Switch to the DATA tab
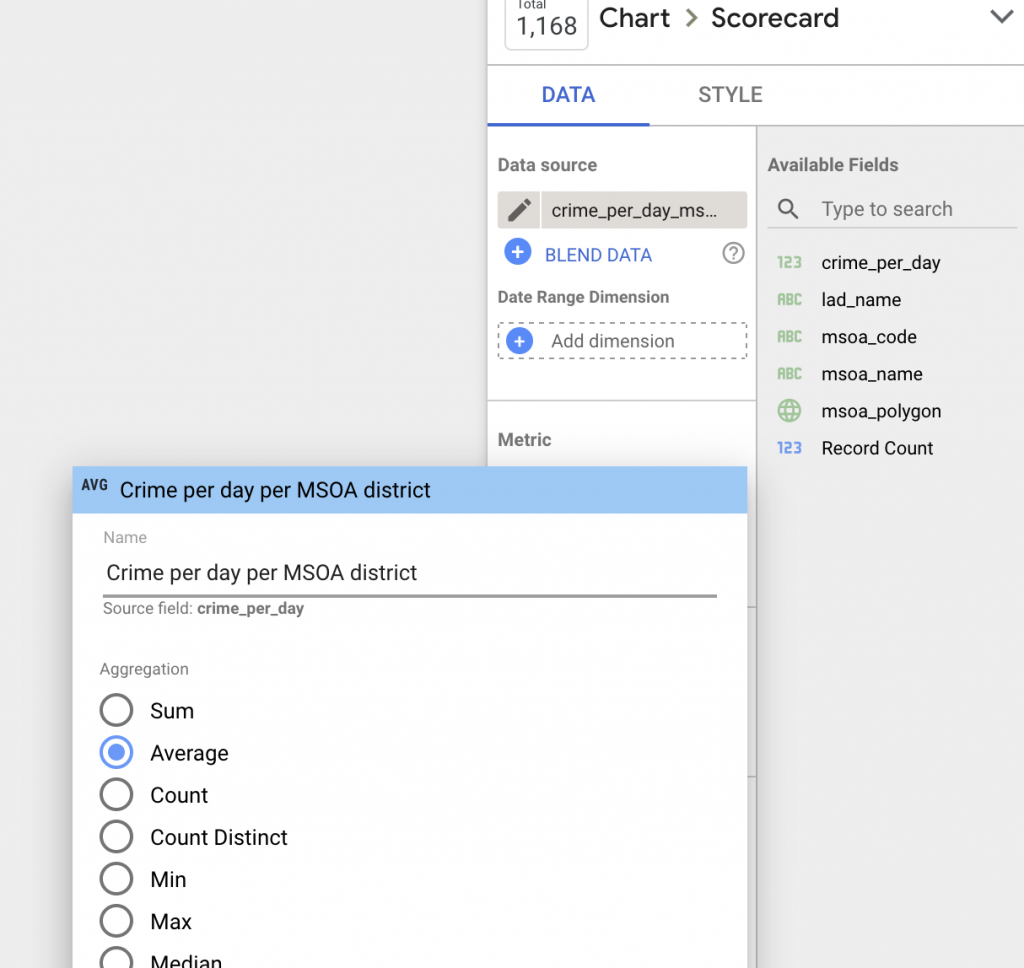 (568, 95)
